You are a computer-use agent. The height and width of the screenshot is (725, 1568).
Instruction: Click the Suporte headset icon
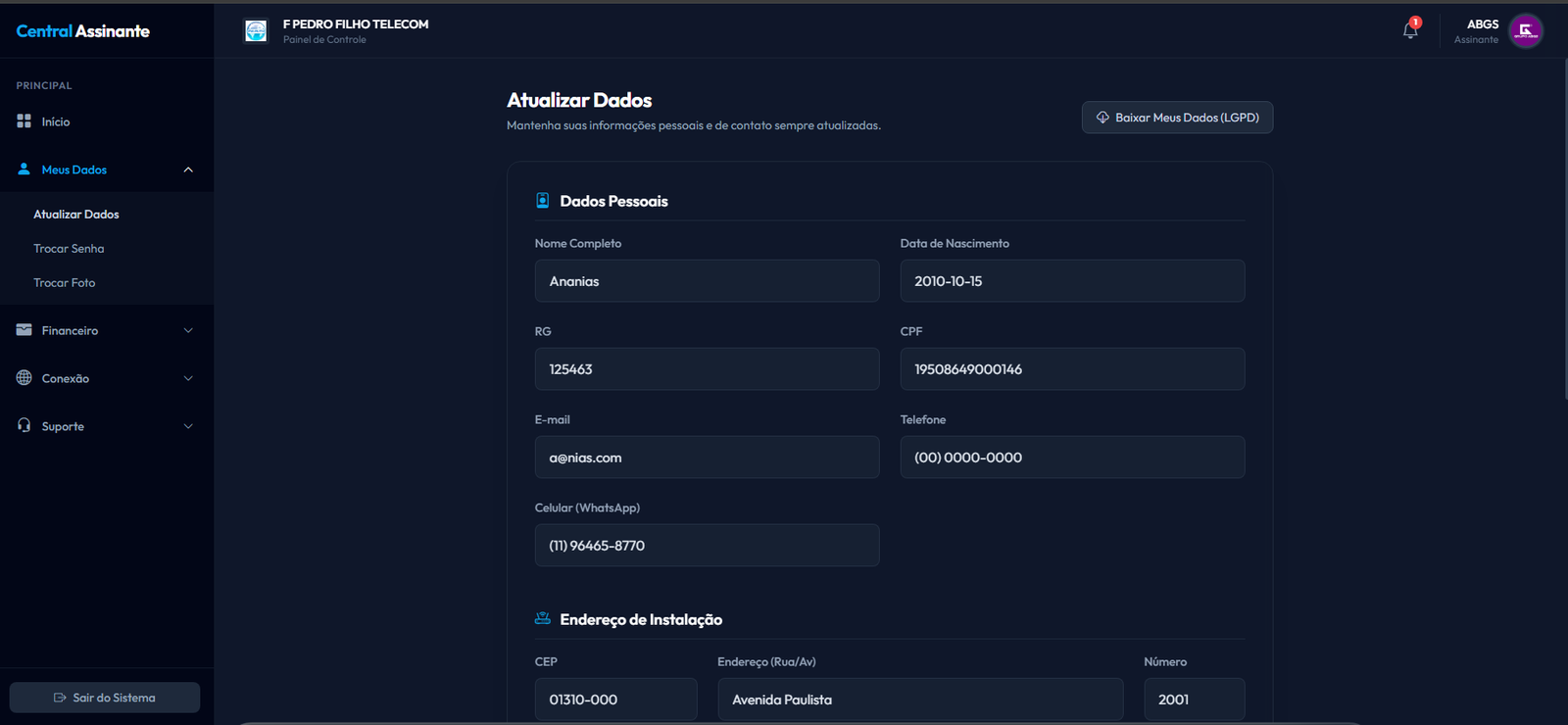[24, 426]
